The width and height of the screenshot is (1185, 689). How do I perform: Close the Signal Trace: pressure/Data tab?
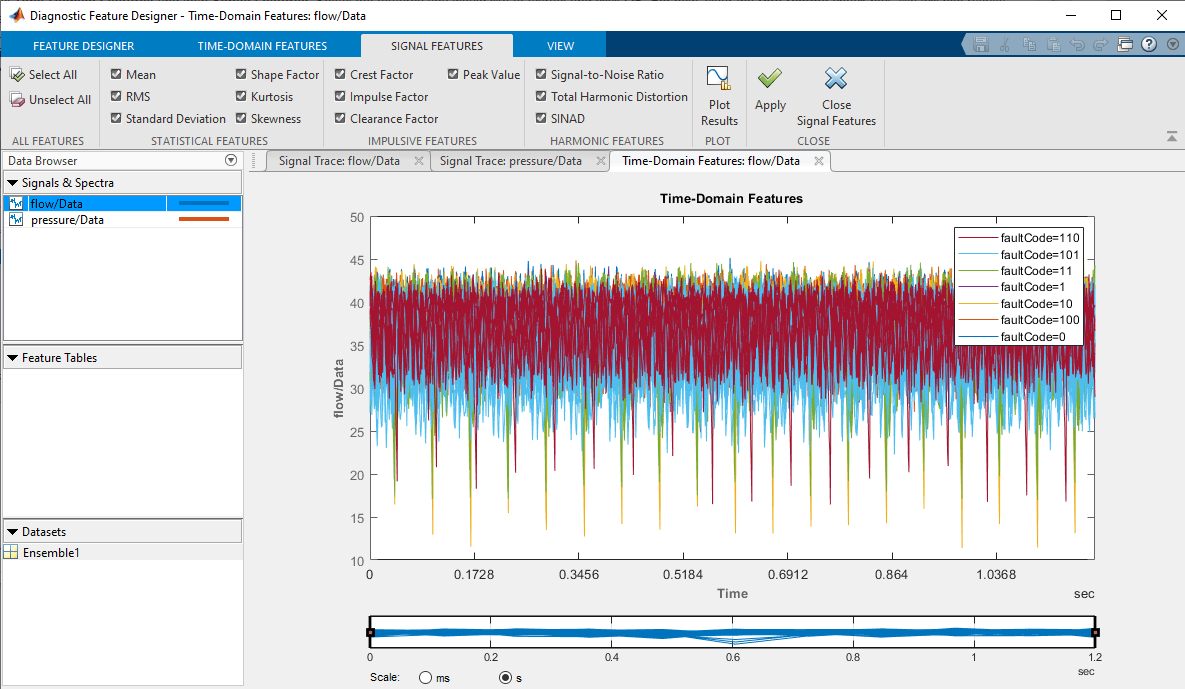click(x=600, y=161)
